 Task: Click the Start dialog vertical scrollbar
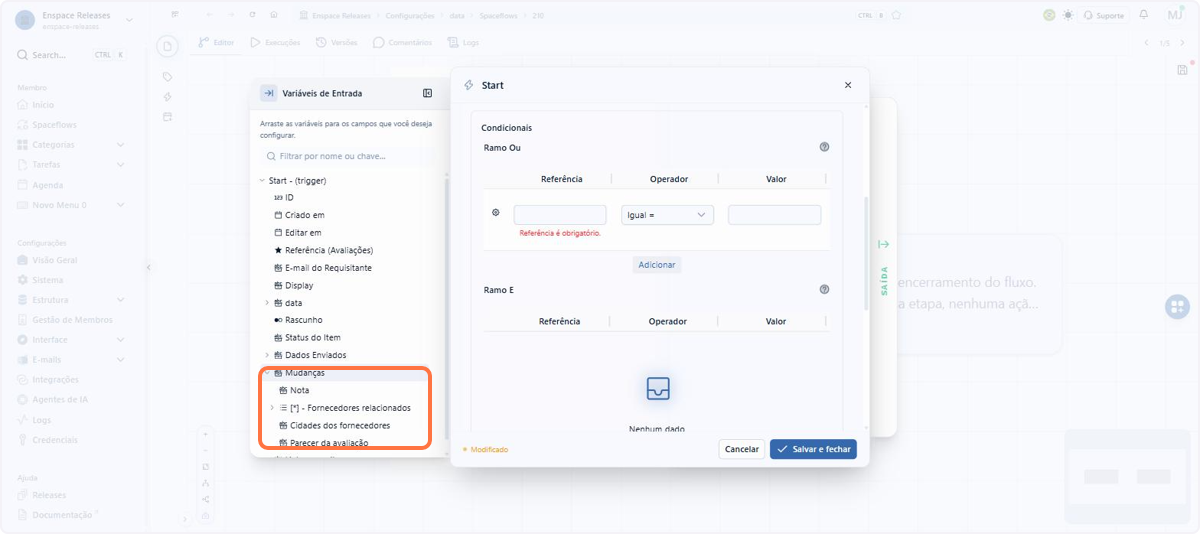point(866,253)
